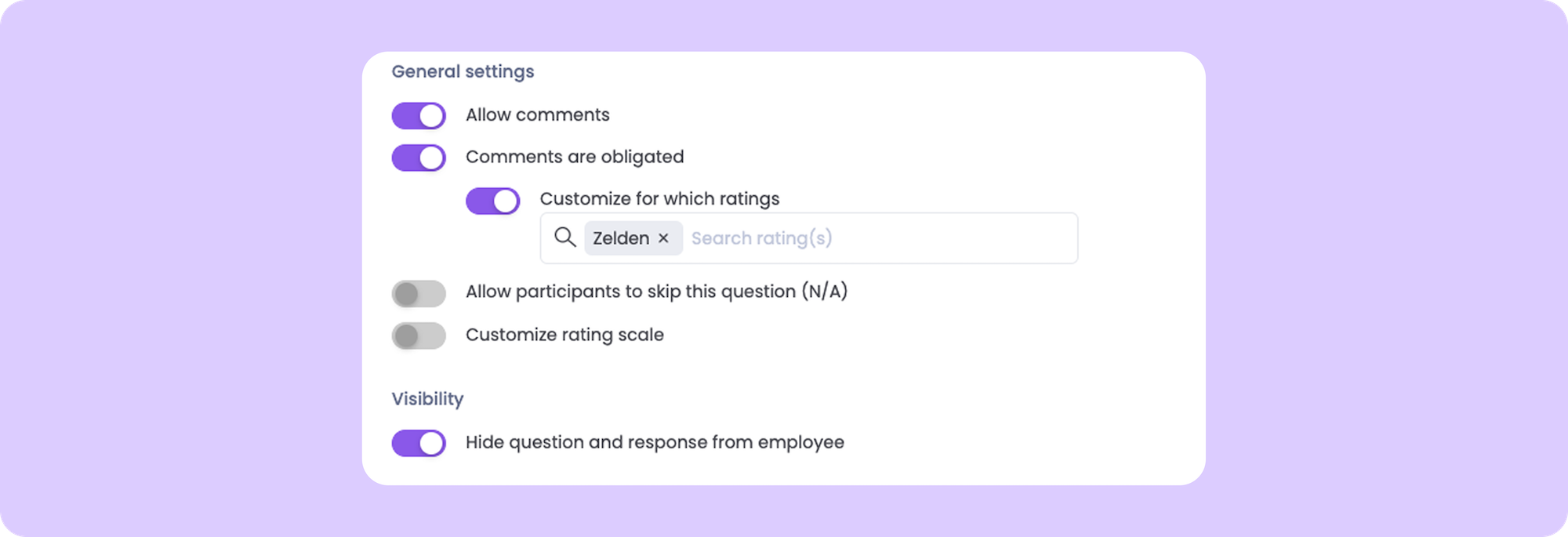Focus the Search rating(s) input field
The width and height of the screenshot is (1568, 537).
pyautogui.click(x=761, y=238)
